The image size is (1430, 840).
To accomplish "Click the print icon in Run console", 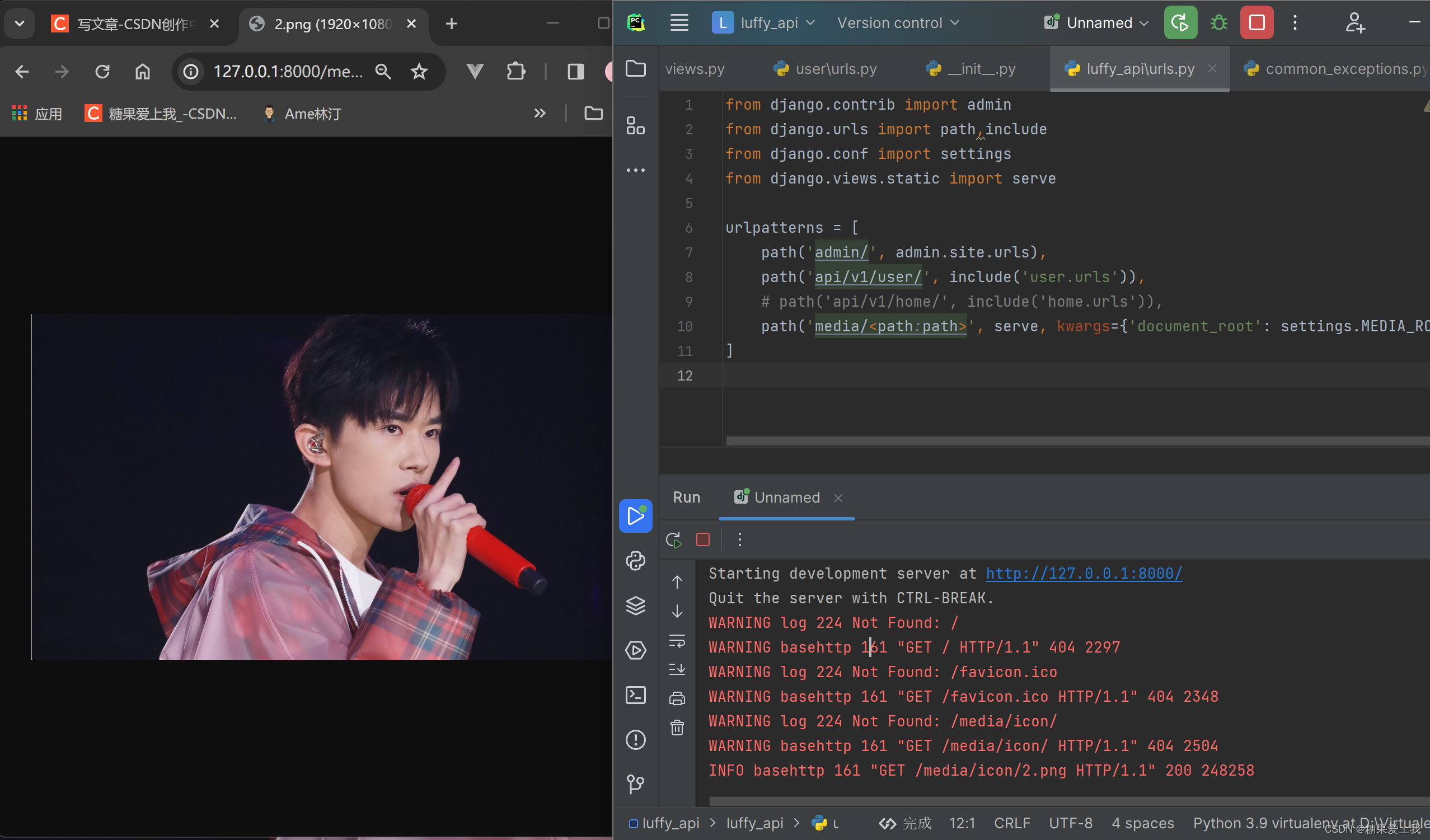I will tap(677, 698).
